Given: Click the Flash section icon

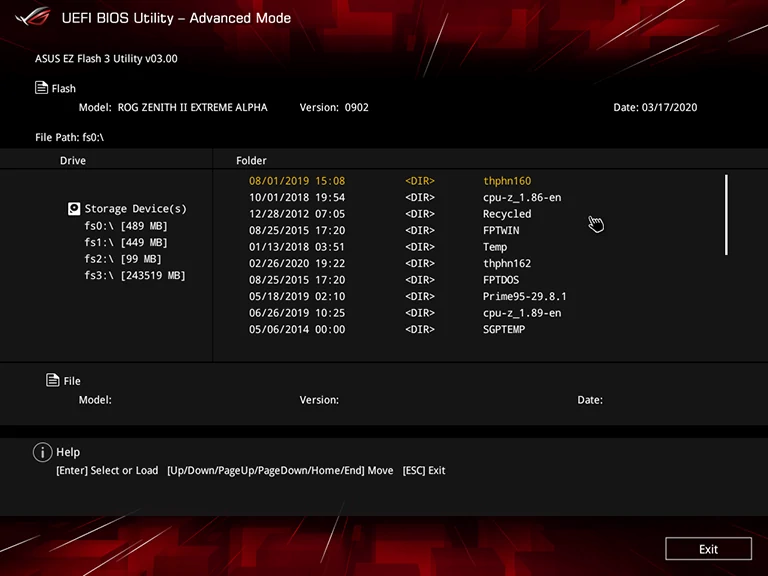Looking at the screenshot, I should [x=41, y=88].
